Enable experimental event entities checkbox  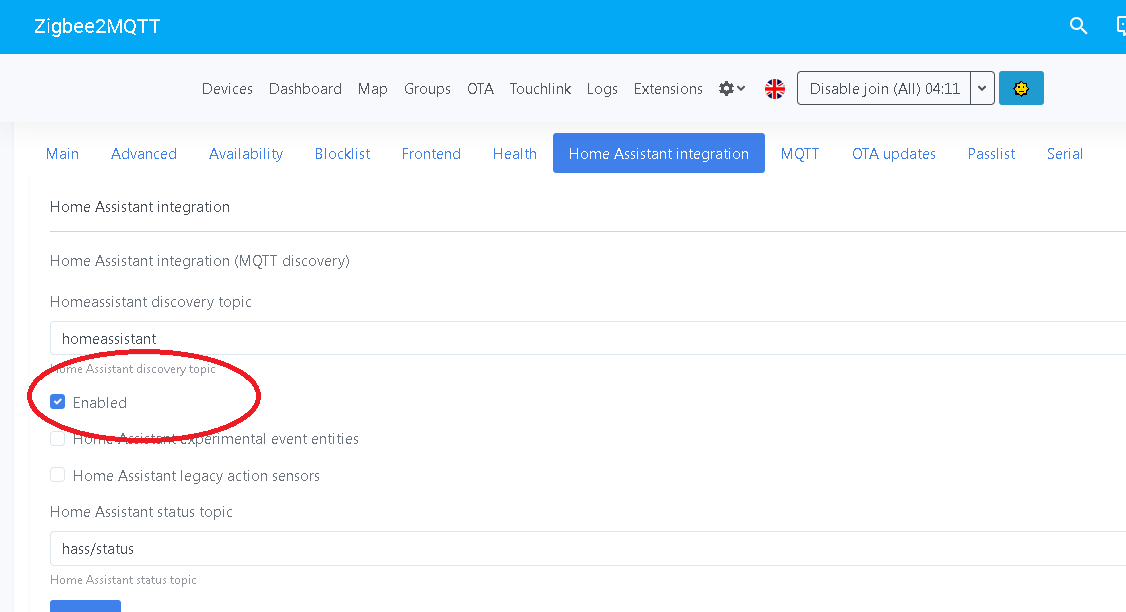click(x=57, y=438)
